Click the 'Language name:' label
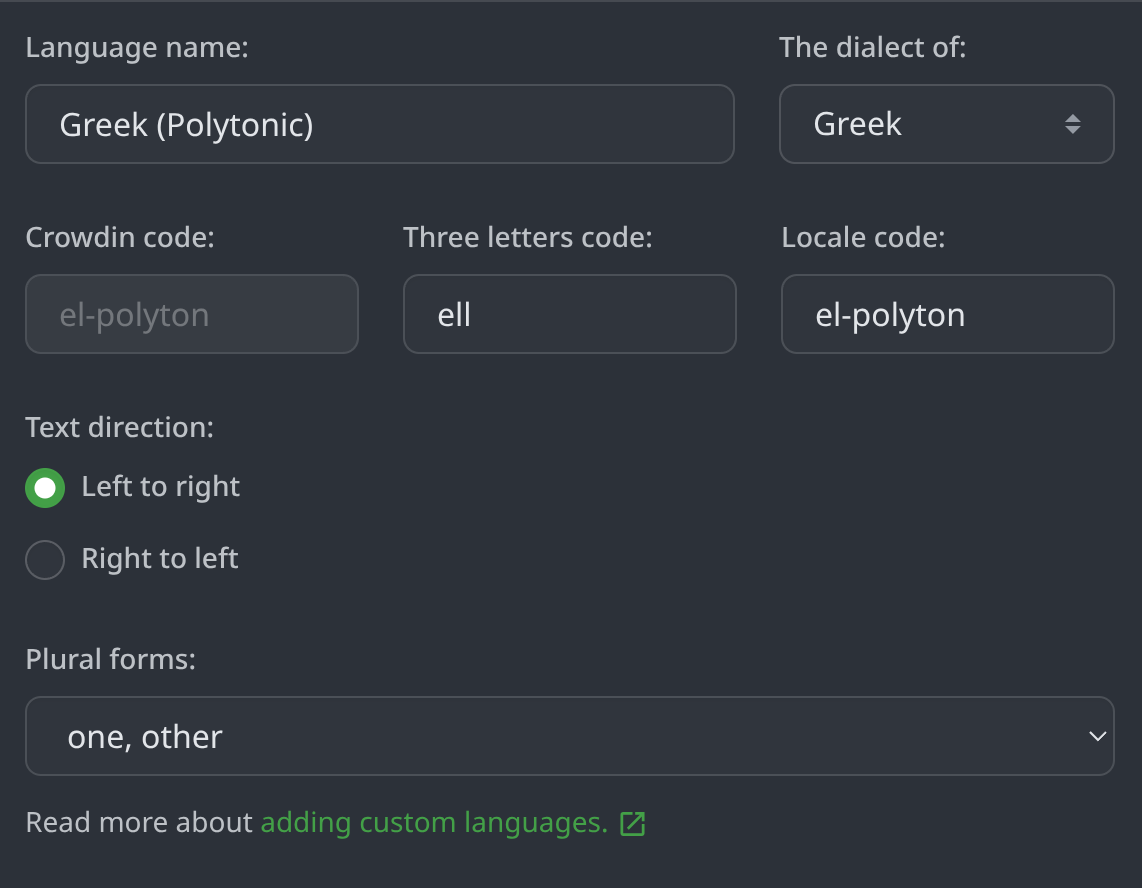The width and height of the screenshot is (1142, 888). click(137, 47)
